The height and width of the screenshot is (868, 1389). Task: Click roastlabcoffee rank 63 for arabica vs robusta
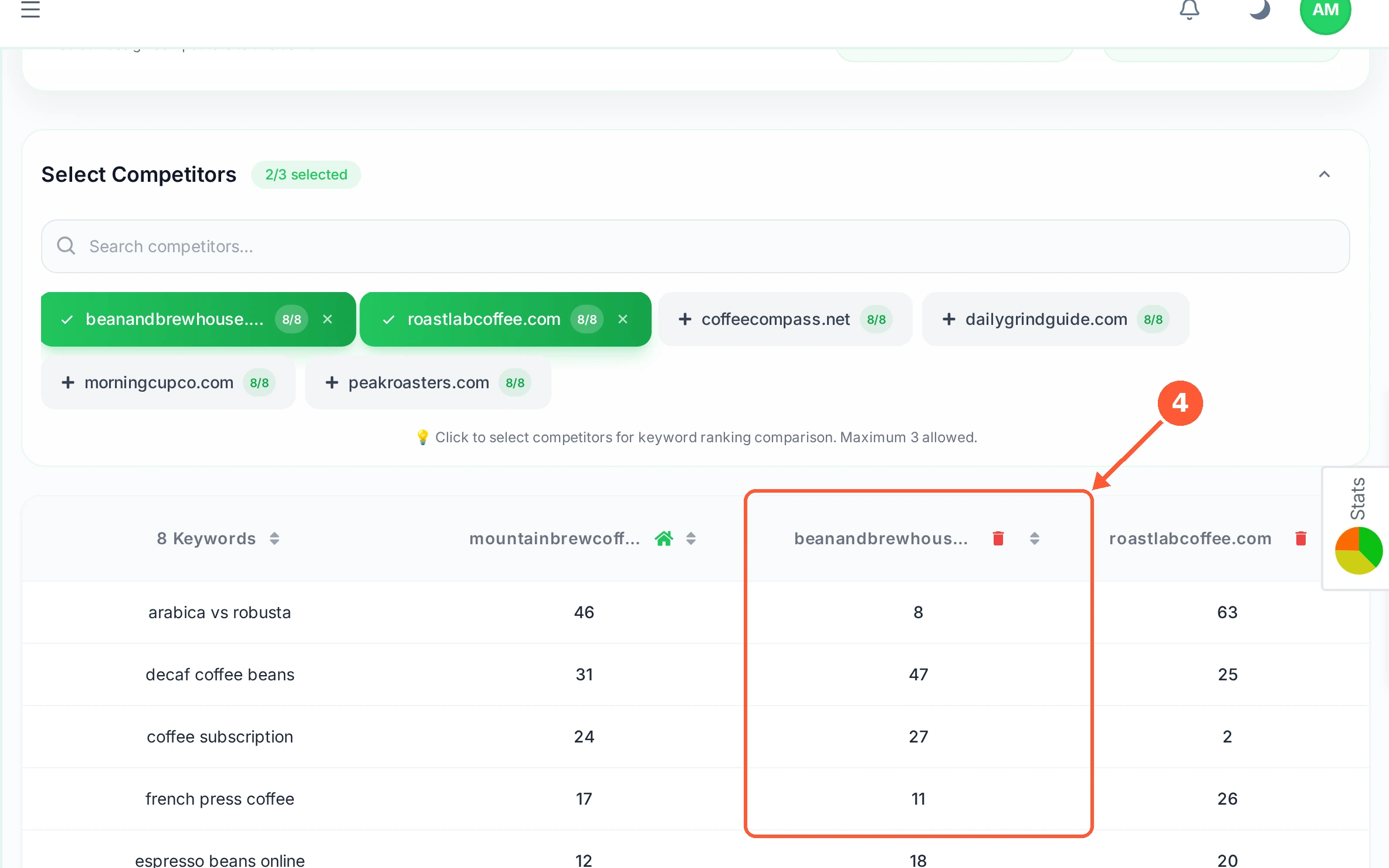(x=1227, y=612)
